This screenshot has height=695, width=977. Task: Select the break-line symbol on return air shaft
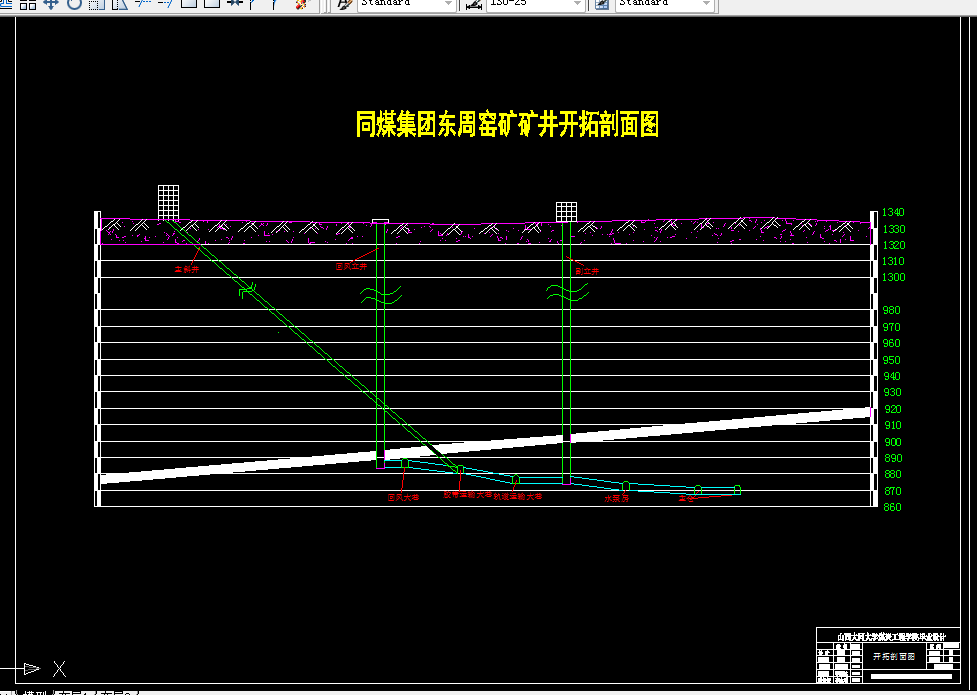tap(381, 295)
